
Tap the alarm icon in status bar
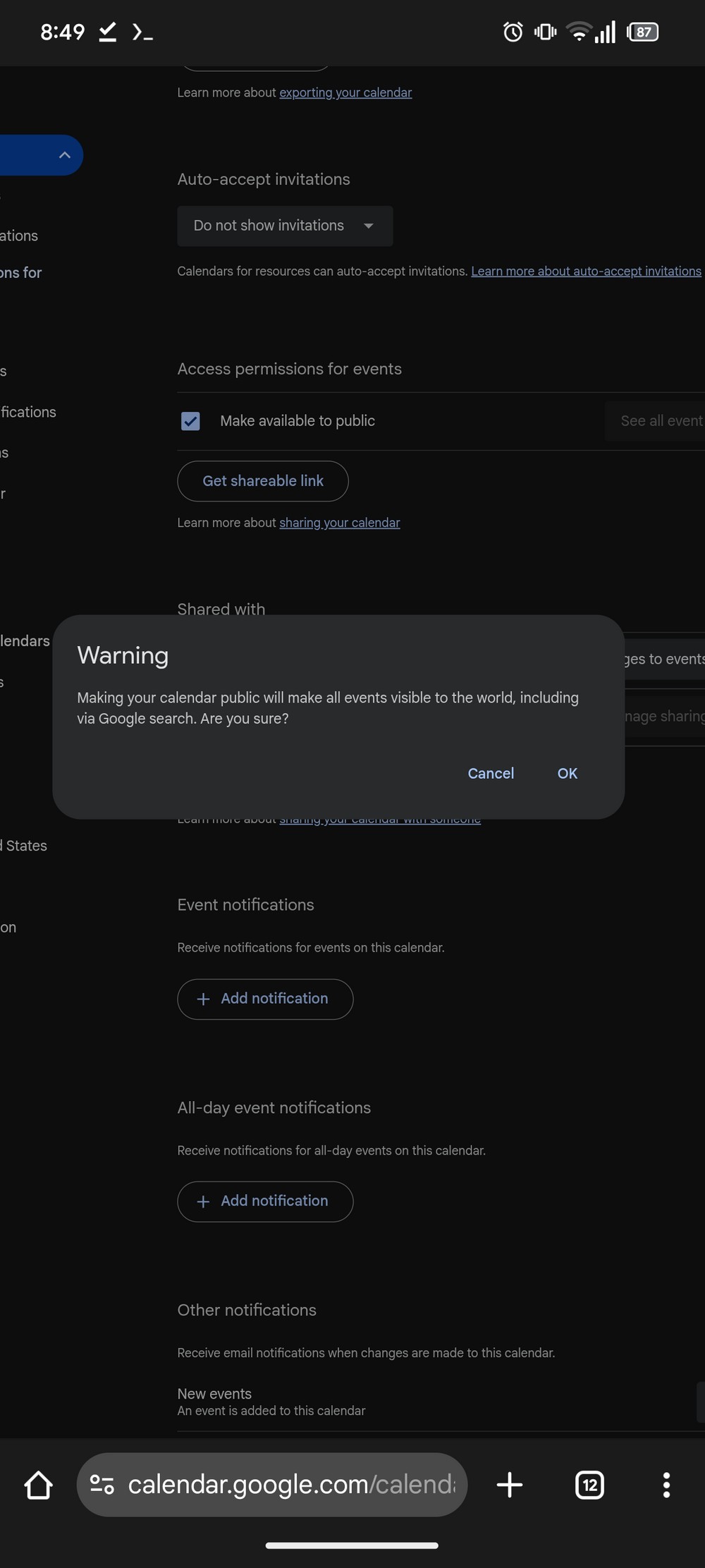[513, 32]
